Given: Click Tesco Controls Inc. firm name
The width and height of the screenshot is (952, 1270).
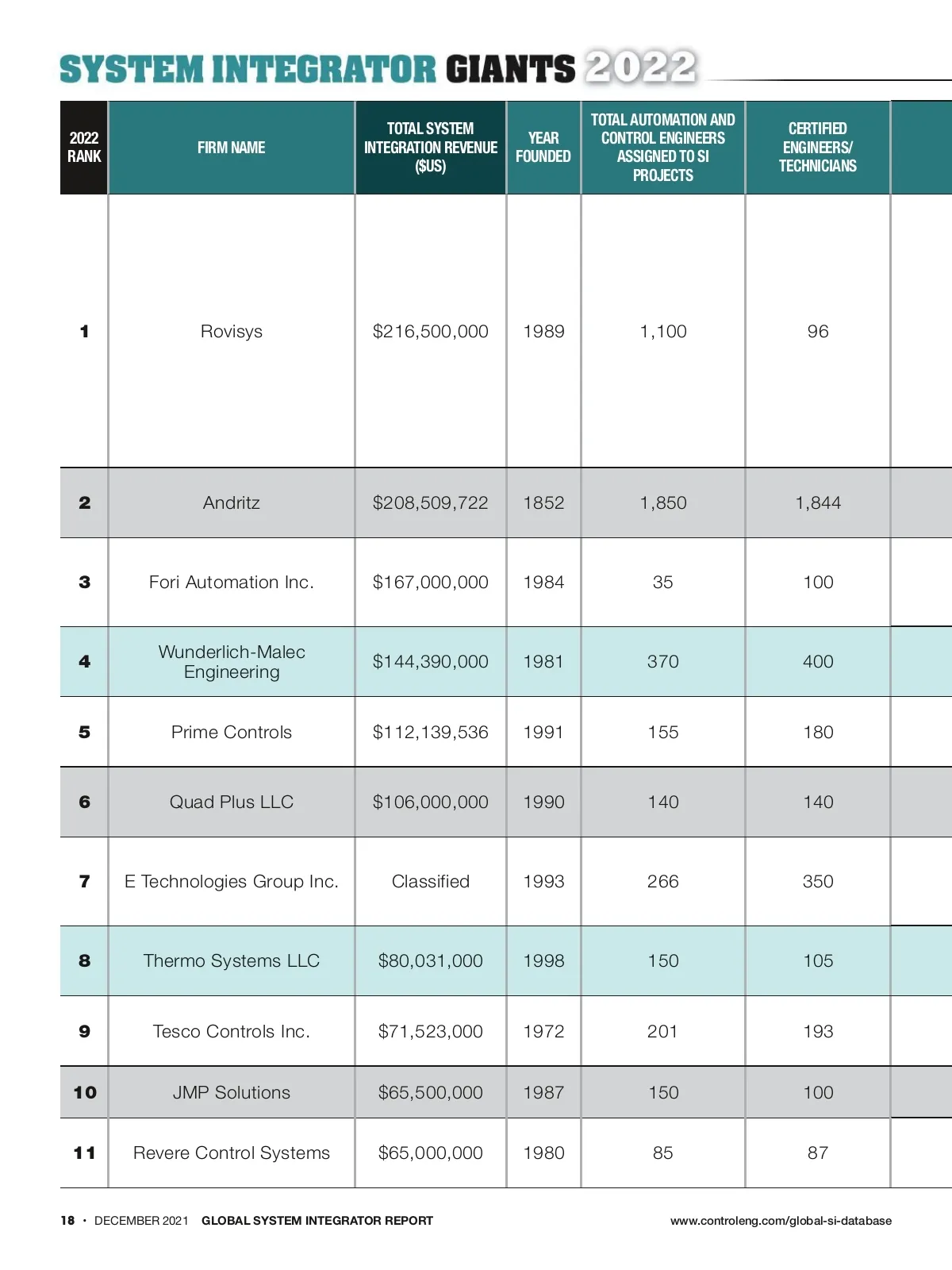Looking at the screenshot, I should (231, 1032).
